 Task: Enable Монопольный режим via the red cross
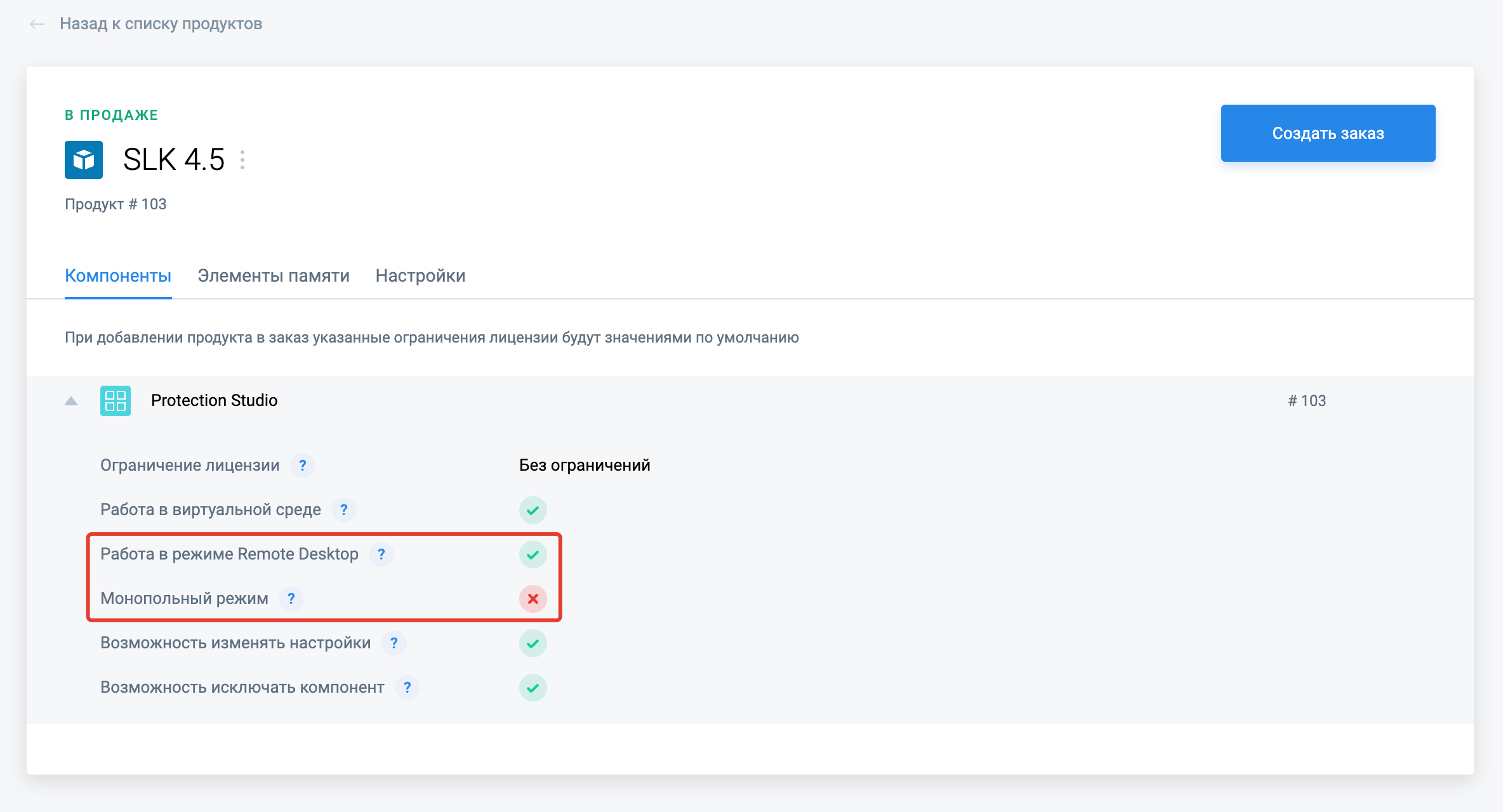tap(533, 599)
